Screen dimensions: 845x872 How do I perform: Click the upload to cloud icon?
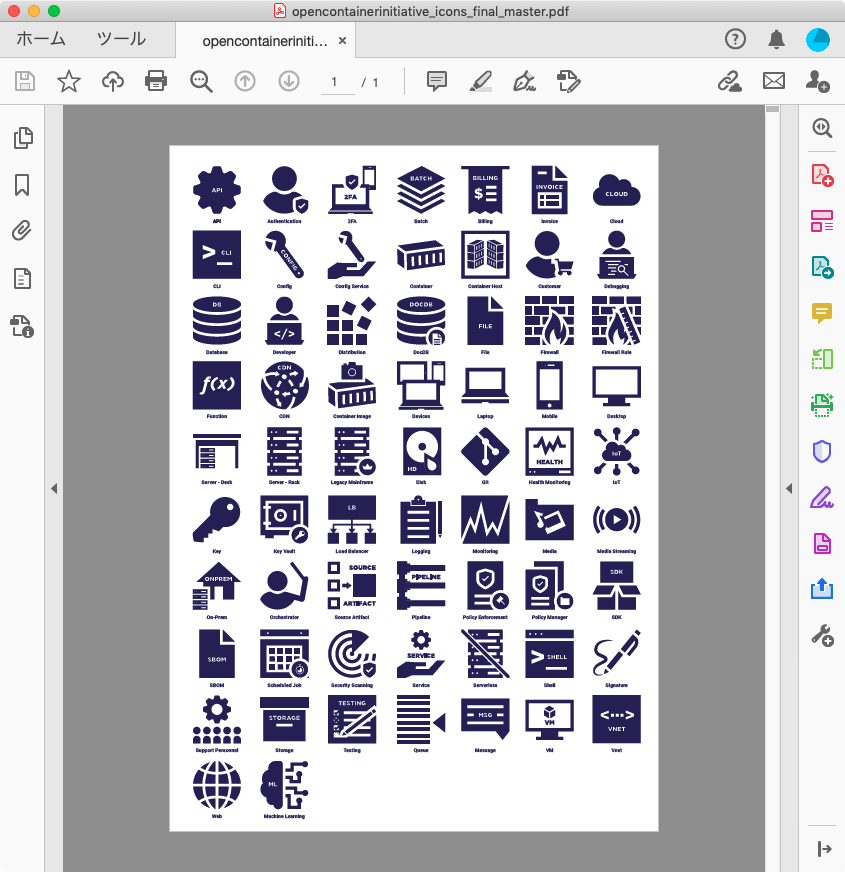pyautogui.click(x=113, y=81)
